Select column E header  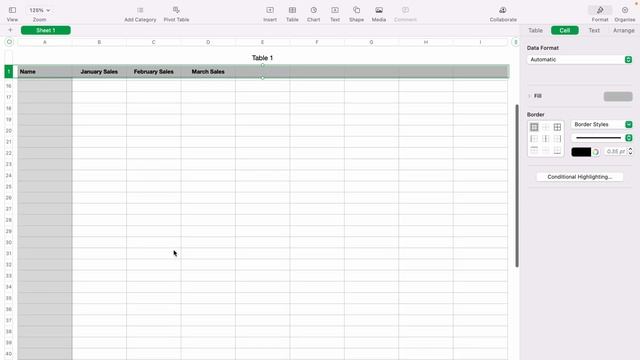[x=262, y=42]
